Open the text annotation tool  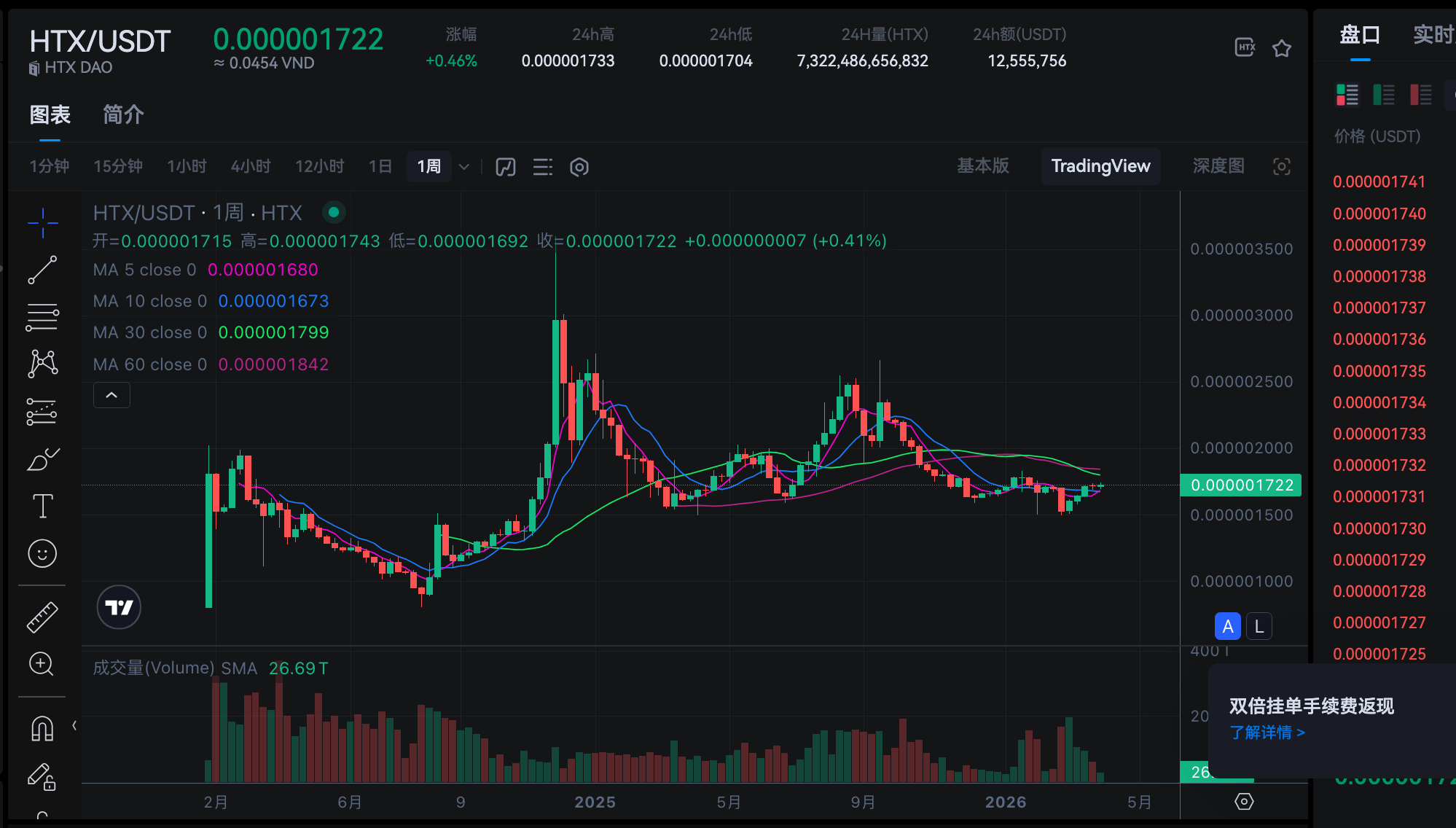[42, 506]
